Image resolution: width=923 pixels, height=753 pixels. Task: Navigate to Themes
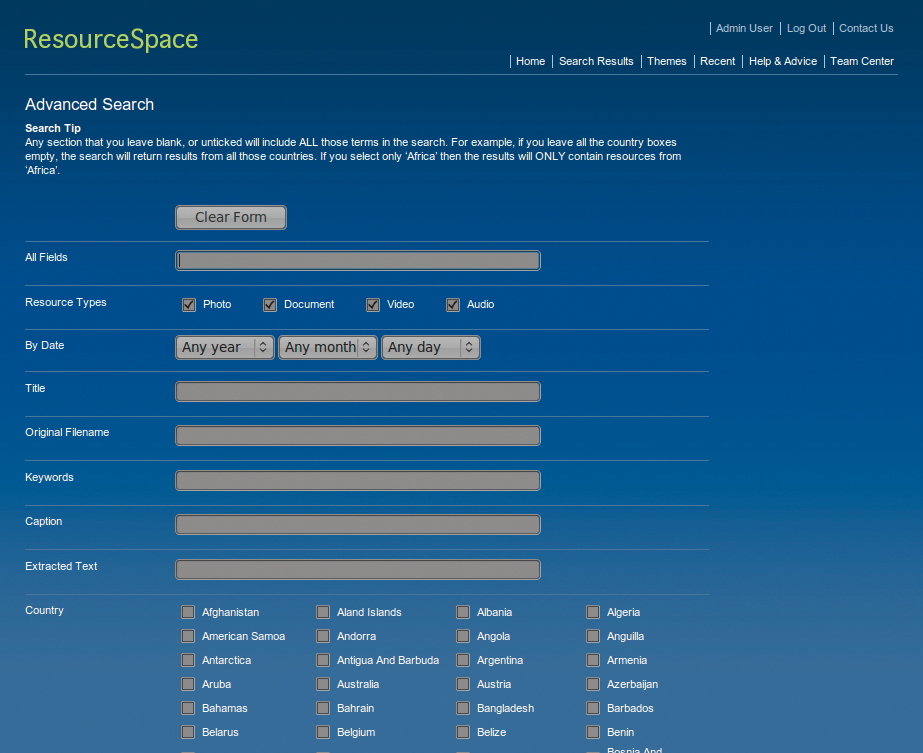667,61
